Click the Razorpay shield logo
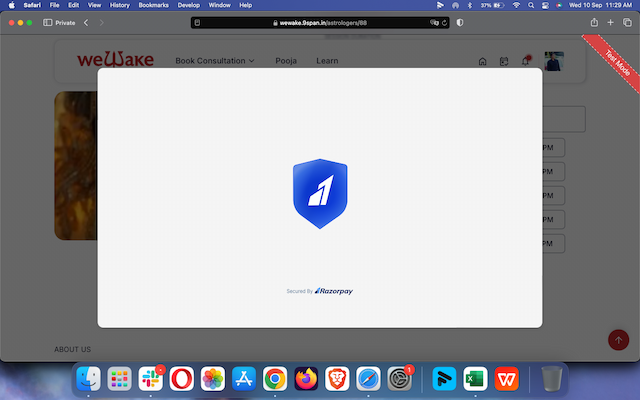Image resolution: width=640 pixels, height=400 pixels. 319,194
